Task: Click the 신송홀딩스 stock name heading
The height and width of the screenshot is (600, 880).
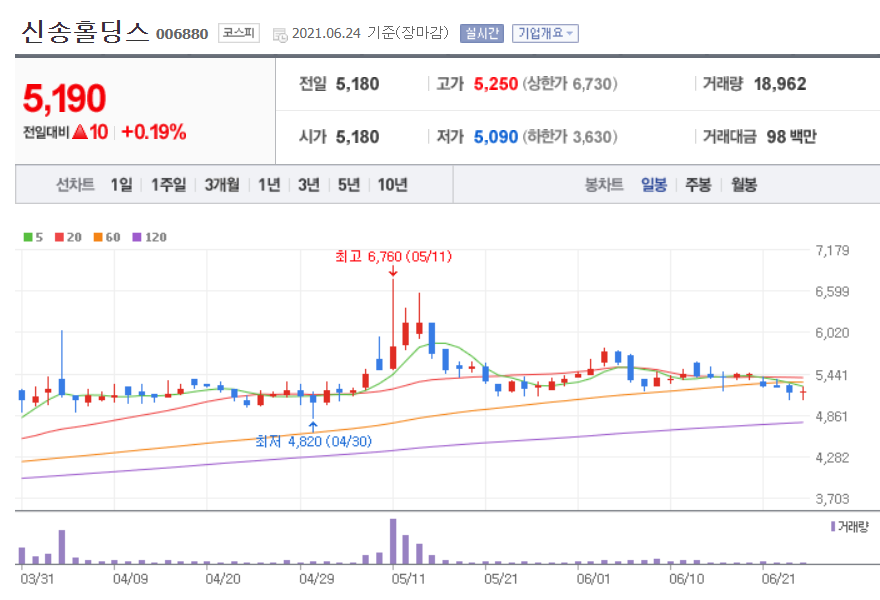Action: (85, 31)
